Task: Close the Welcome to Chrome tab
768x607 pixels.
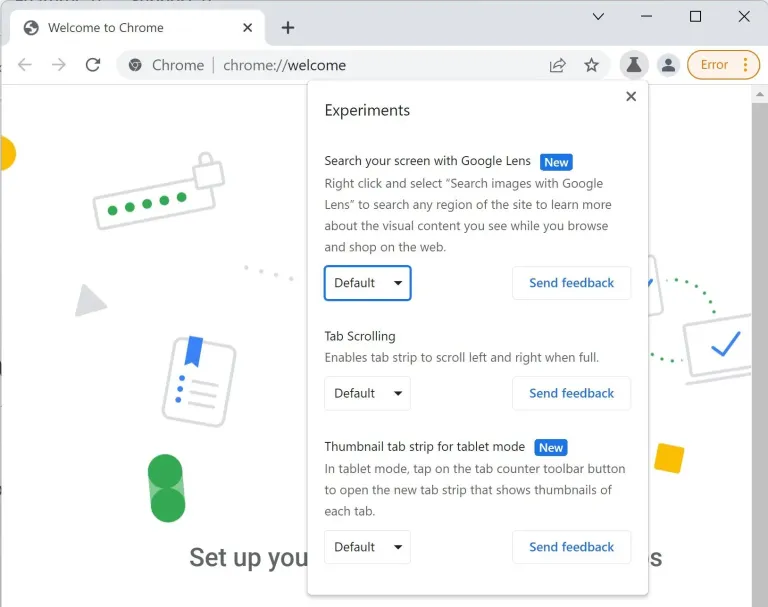Action: 247,27
